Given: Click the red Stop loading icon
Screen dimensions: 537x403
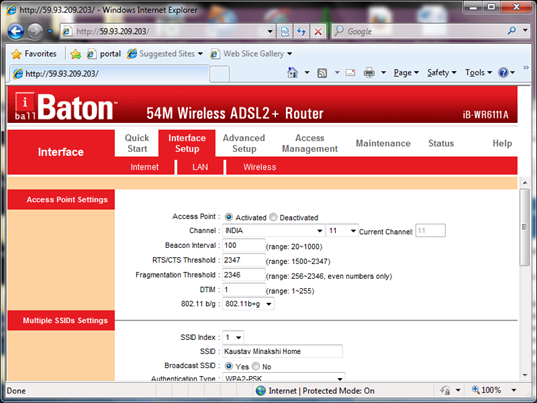Looking at the screenshot, I should click(318, 32).
